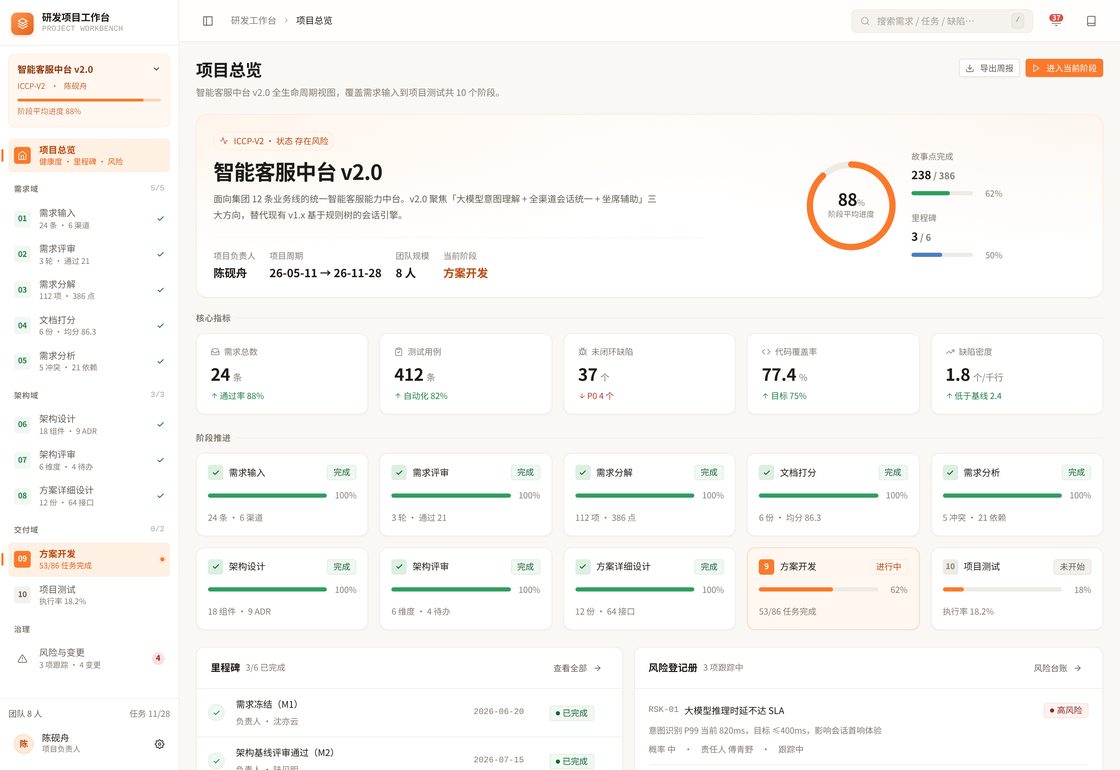
Task: Click the 需求冻结 (M1) milestone check icon
Action: [216, 712]
